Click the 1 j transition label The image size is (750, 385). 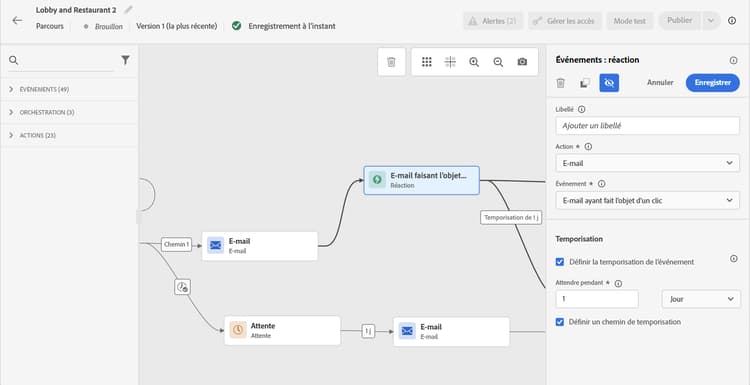(x=368, y=331)
